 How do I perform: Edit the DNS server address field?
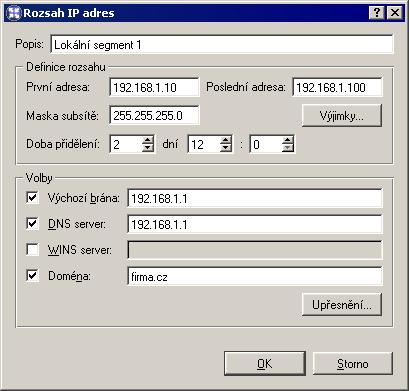tap(255, 224)
